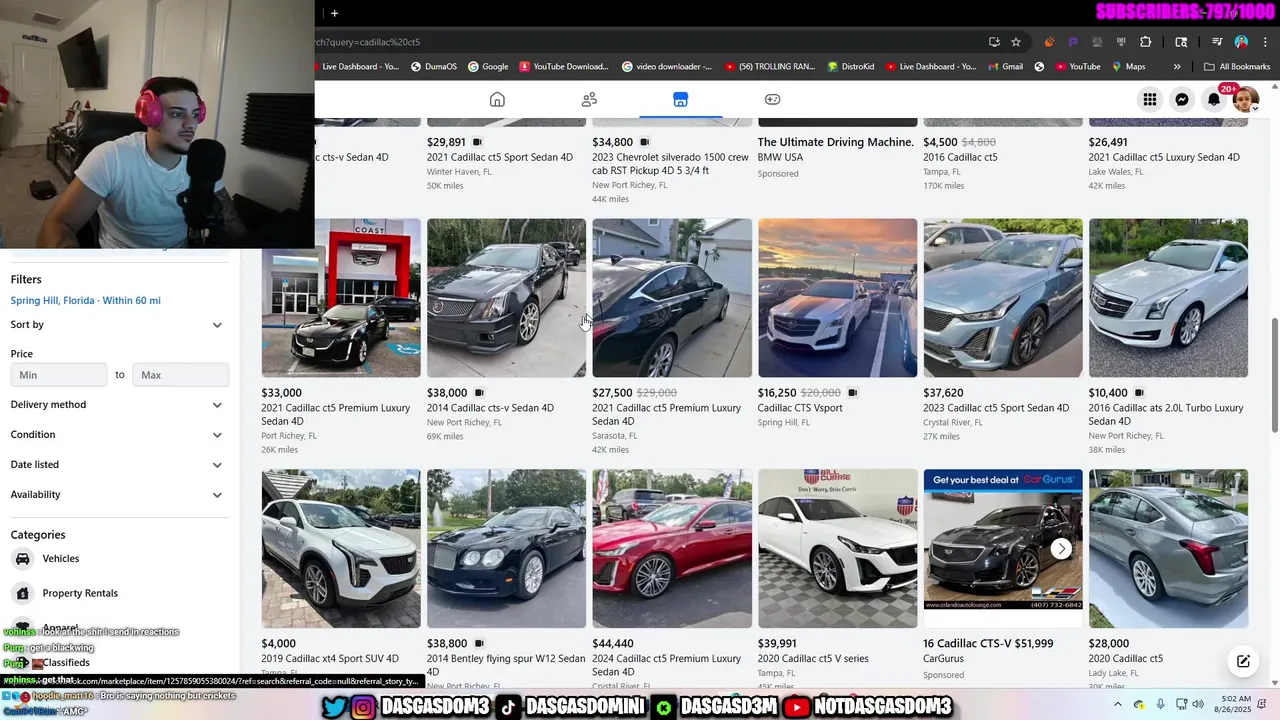Open Facebook menu grid icon
Screen dimensions: 1280x720
[1150, 99]
